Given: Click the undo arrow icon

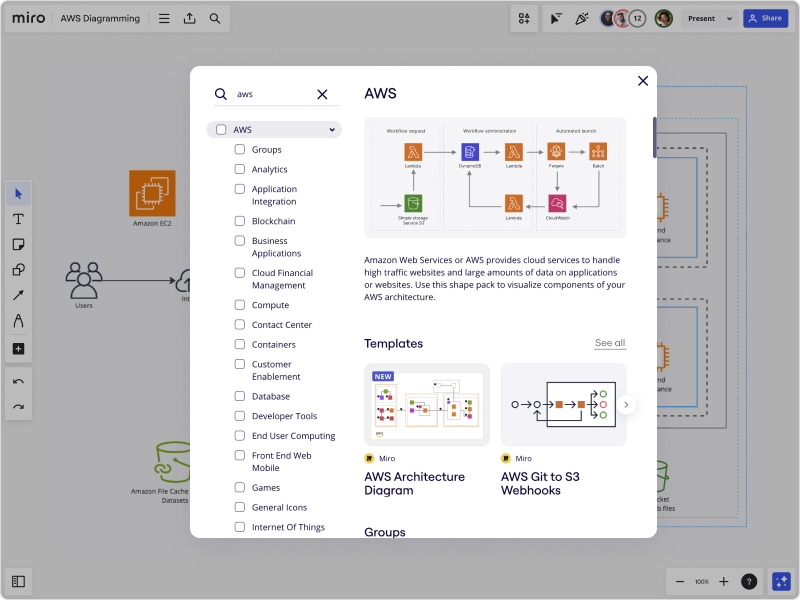Looking at the screenshot, I should coord(17,380).
